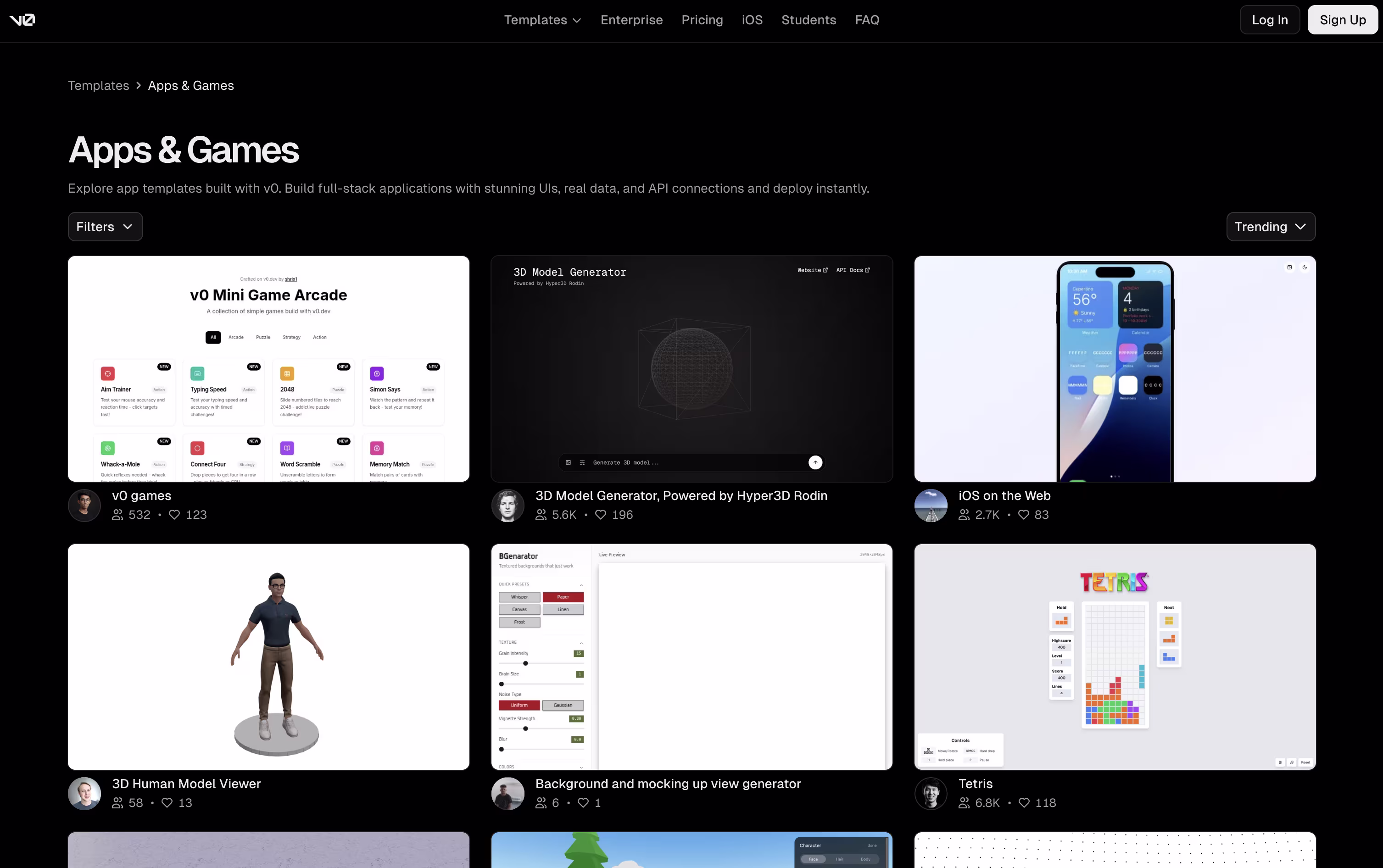This screenshot has height=868, width=1383.
Task: Click the users icon on Tetris
Action: tap(964, 803)
